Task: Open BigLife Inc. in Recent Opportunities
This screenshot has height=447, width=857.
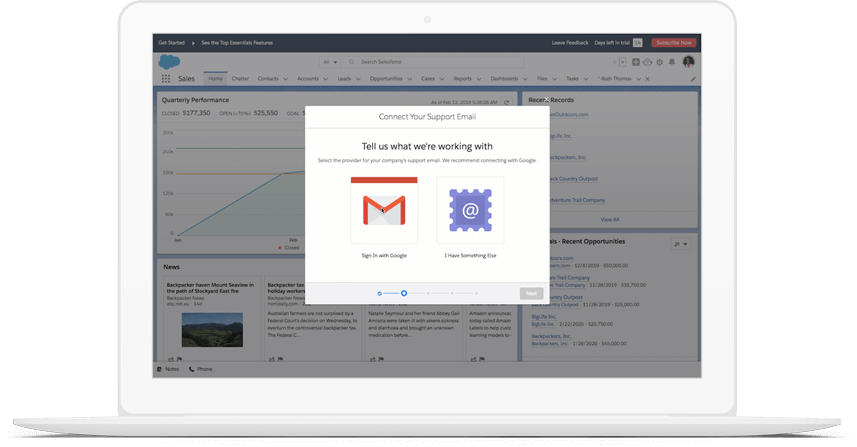Action: point(544,317)
